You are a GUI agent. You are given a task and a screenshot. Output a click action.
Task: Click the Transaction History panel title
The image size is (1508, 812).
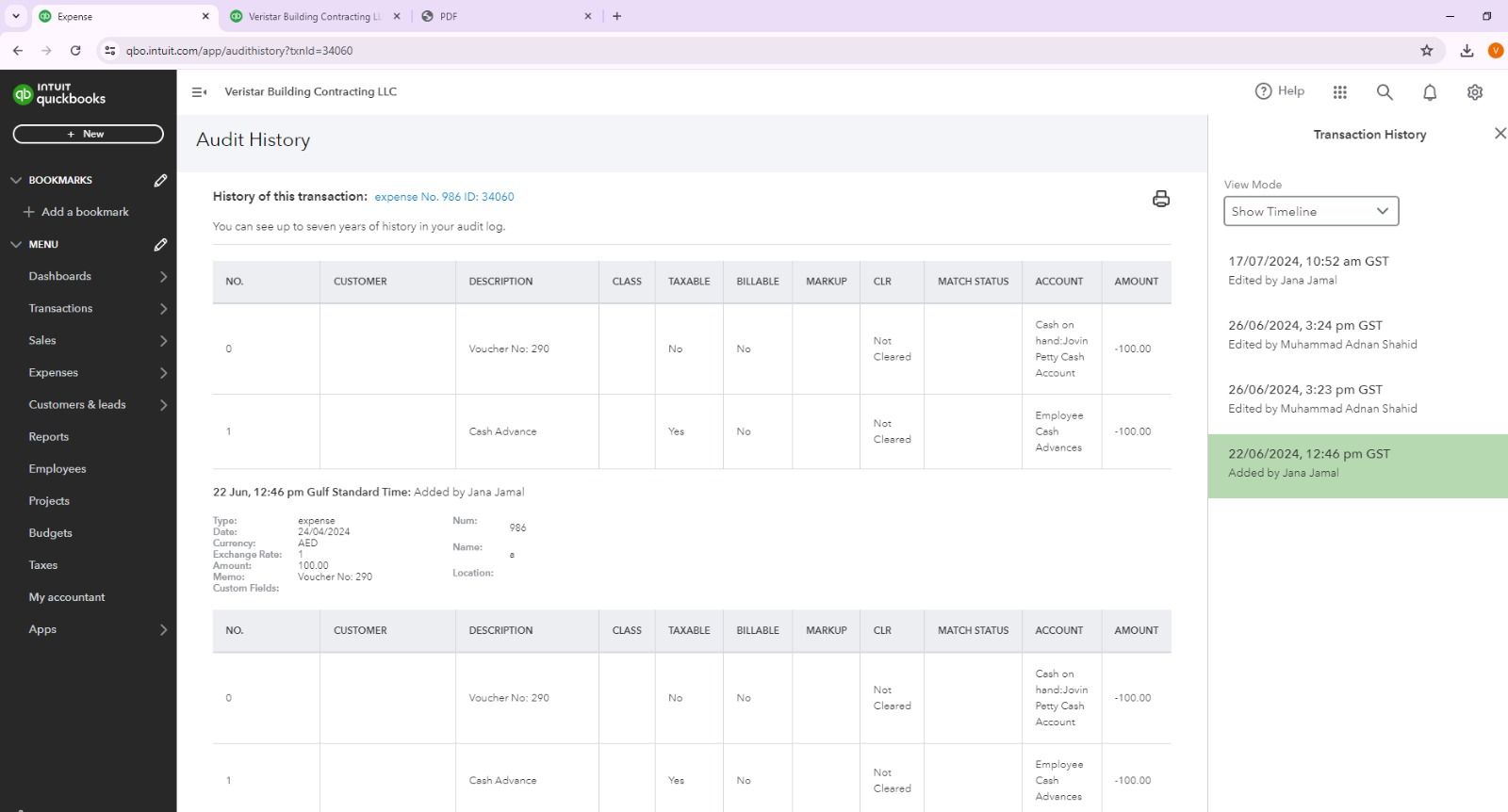click(1369, 135)
